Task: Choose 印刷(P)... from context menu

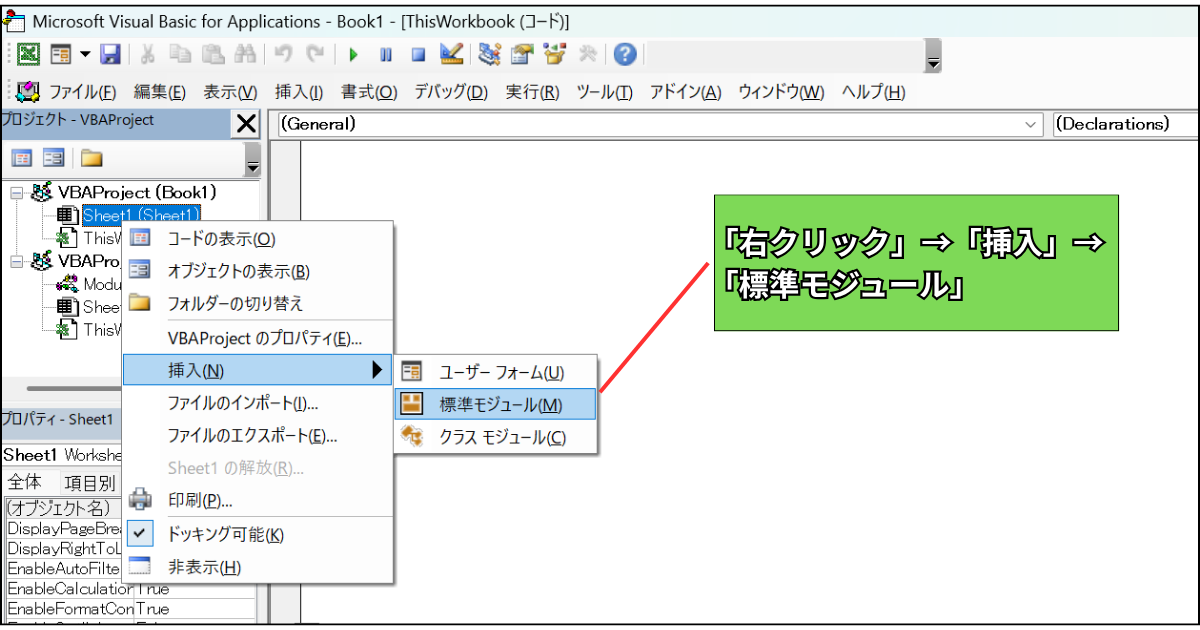Action: [258, 499]
